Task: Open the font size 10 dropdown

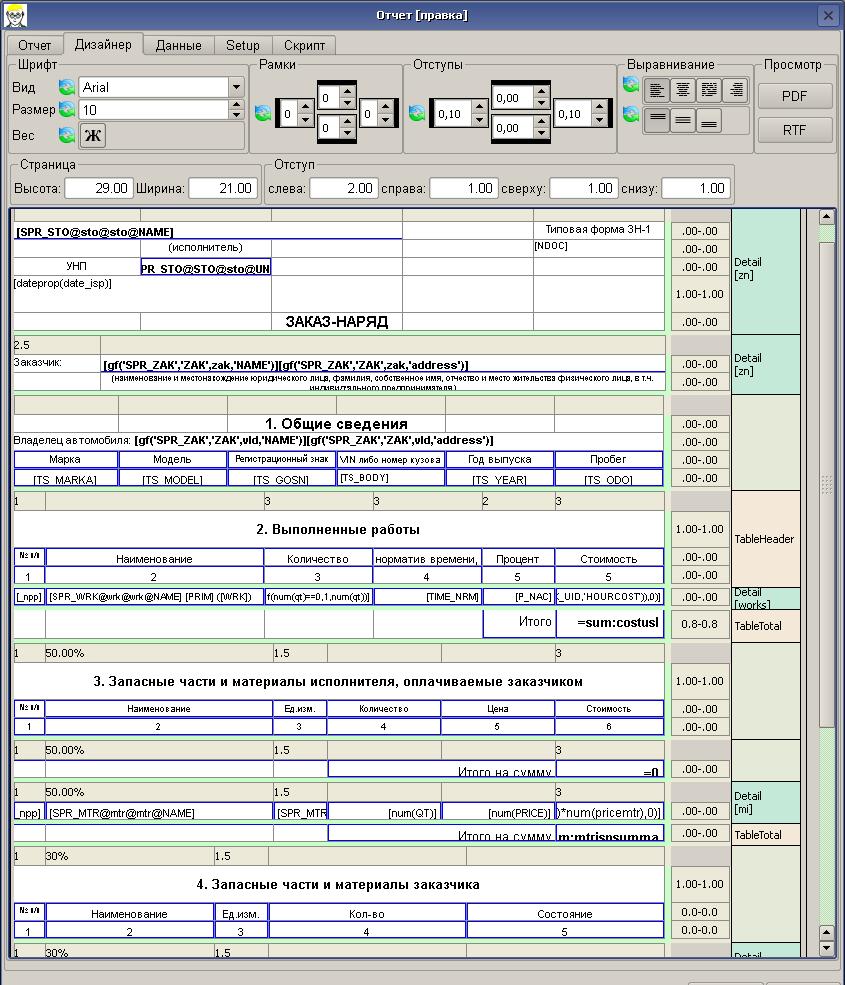Action: point(236,110)
